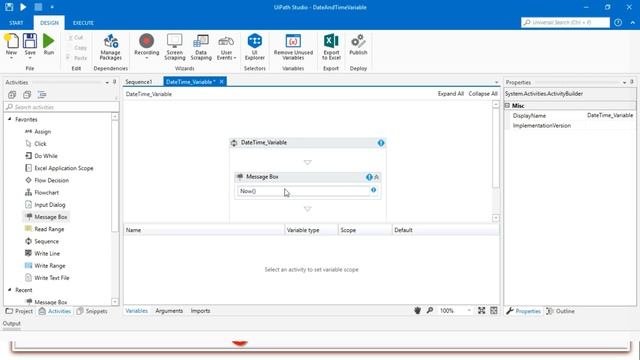640x360 pixels.
Task: Switch to the START ribbon tab
Action: click(x=16, y=23)
